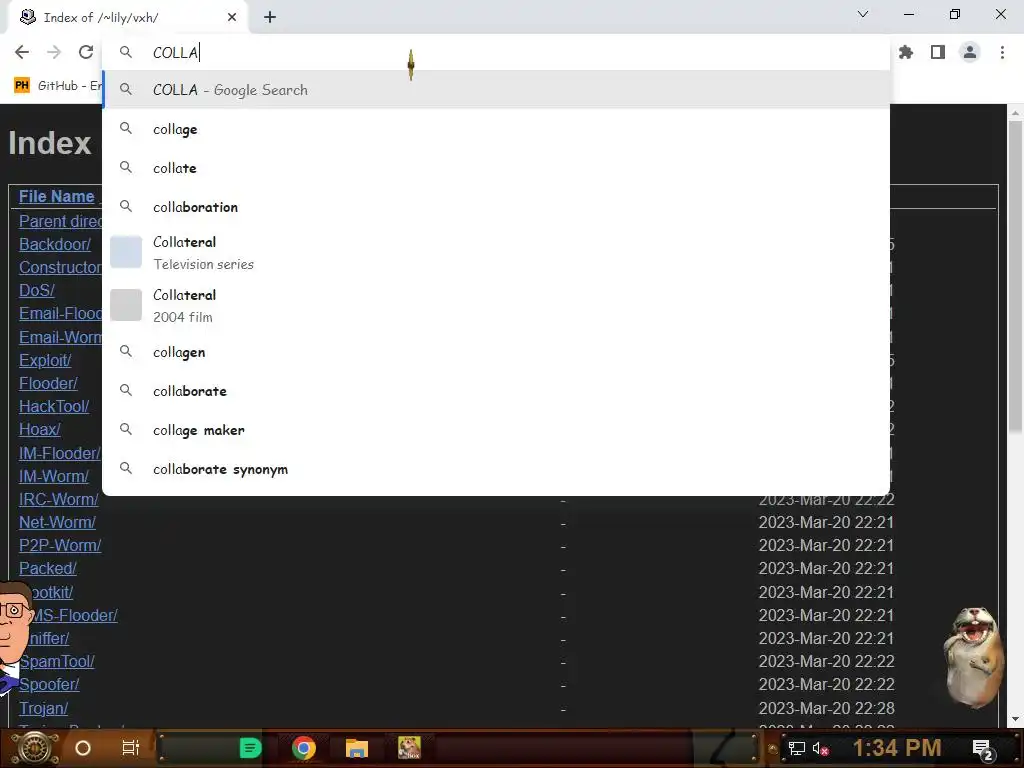Click the page vertical scrollbar thumb
This screenshot has height=768, width=1024.
1015,274
